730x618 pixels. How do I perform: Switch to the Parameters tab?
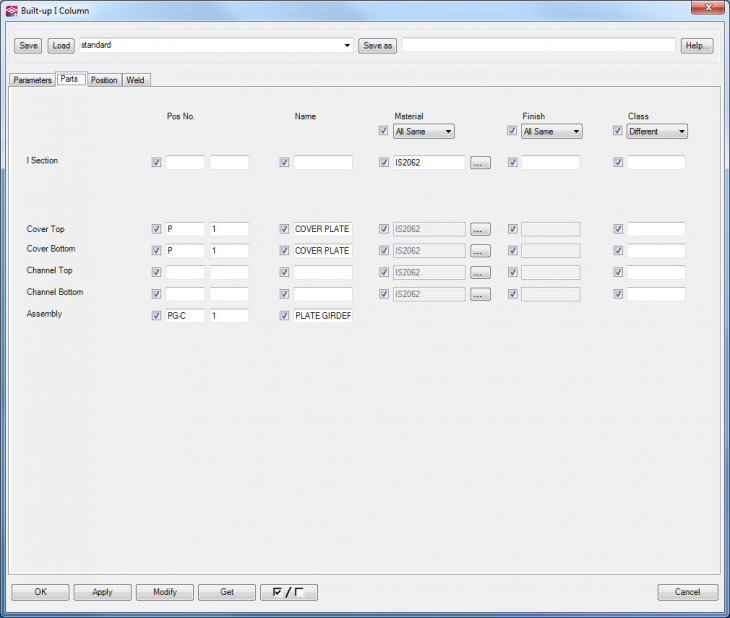click(x=32, y=80)
